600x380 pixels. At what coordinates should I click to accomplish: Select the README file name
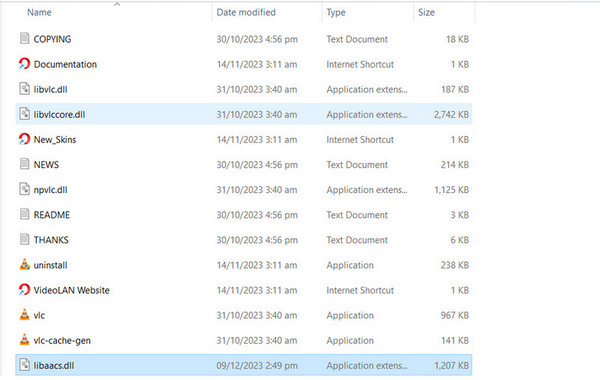(52, 215)
